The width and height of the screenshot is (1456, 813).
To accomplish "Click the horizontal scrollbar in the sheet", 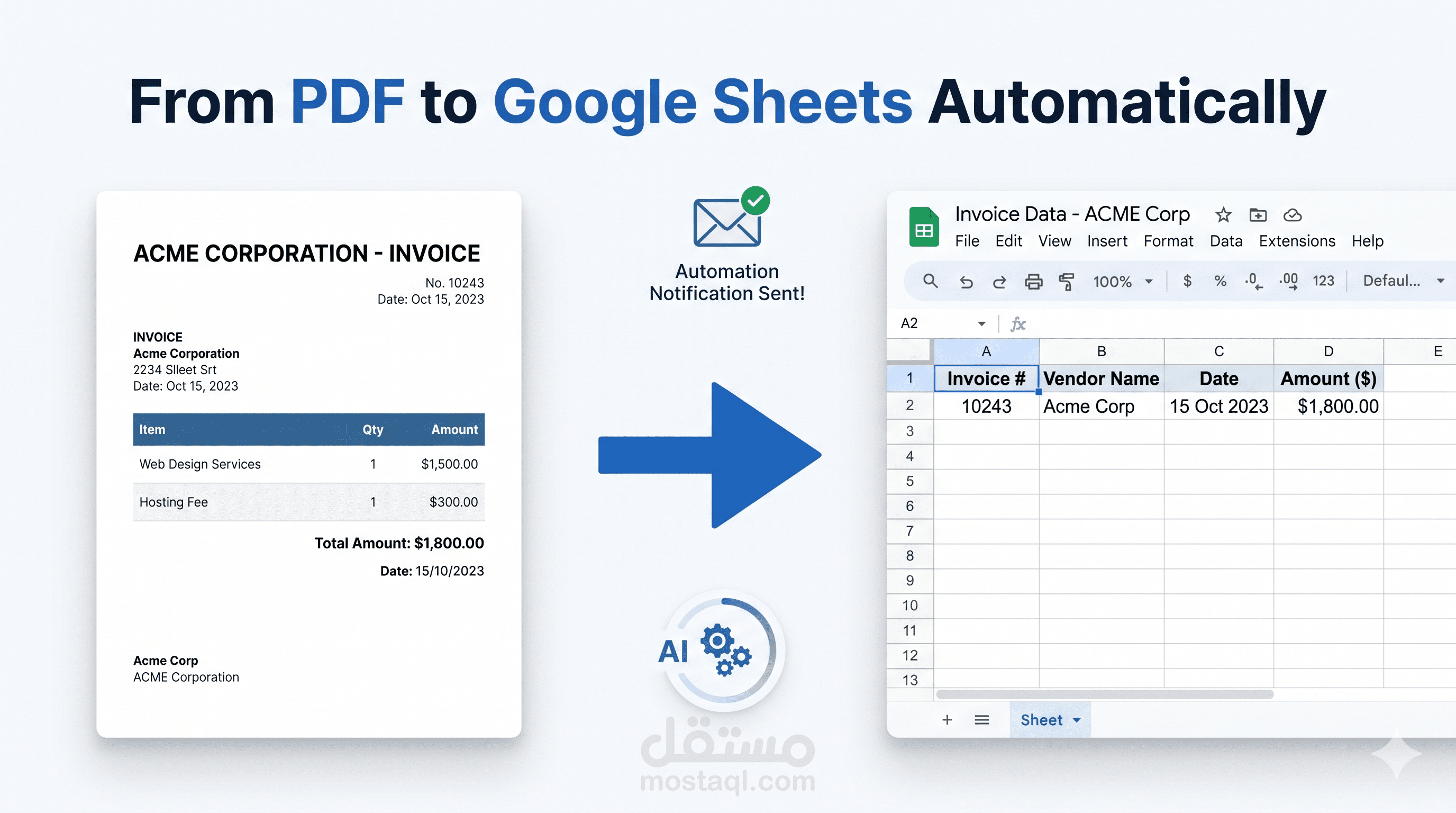I will pos(1105,694).
